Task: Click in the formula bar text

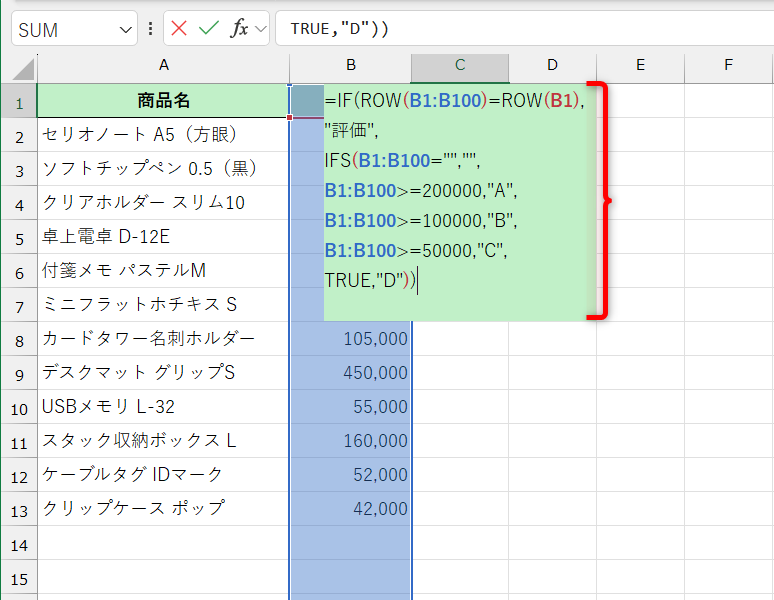Action: coord(340,29)
